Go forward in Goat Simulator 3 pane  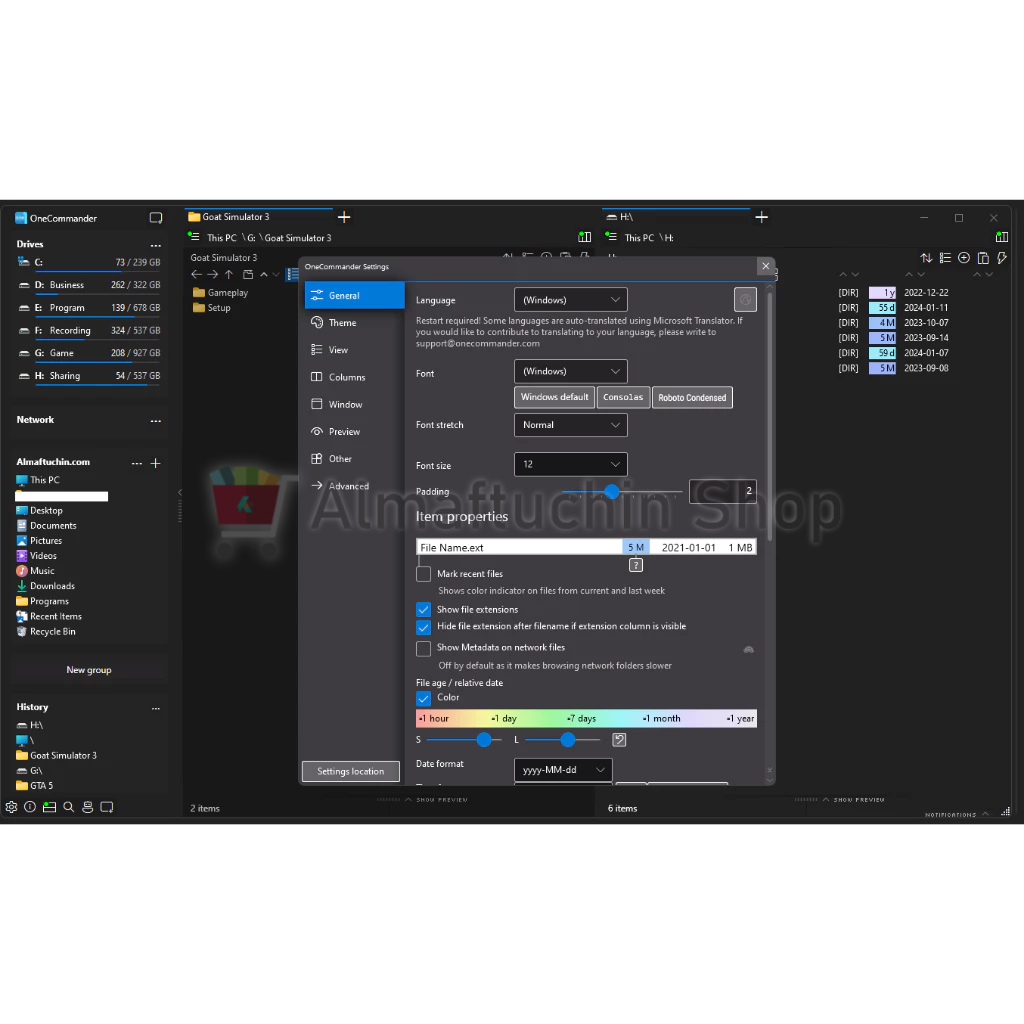pos(212,274)
